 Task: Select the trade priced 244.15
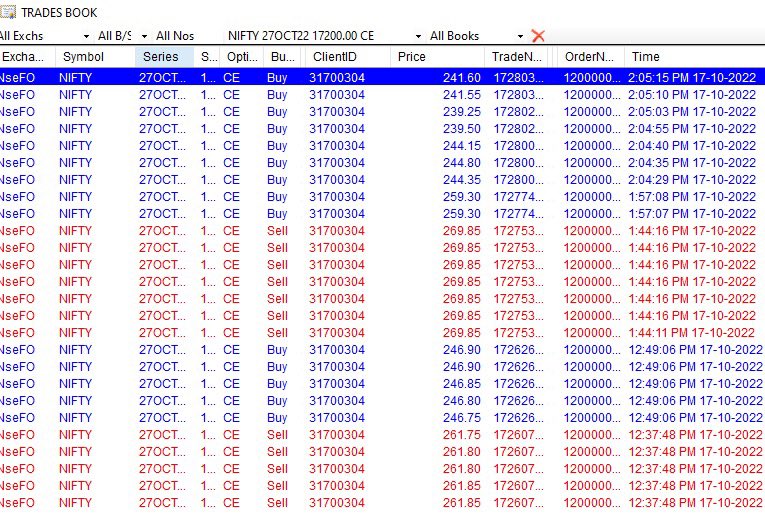pos(382,146)
